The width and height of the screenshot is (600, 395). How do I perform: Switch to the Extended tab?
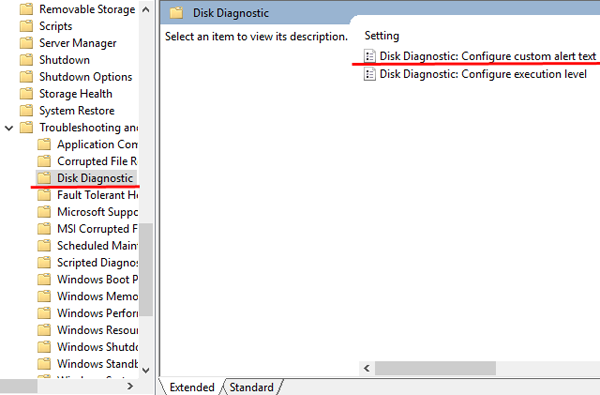point(192,387)
